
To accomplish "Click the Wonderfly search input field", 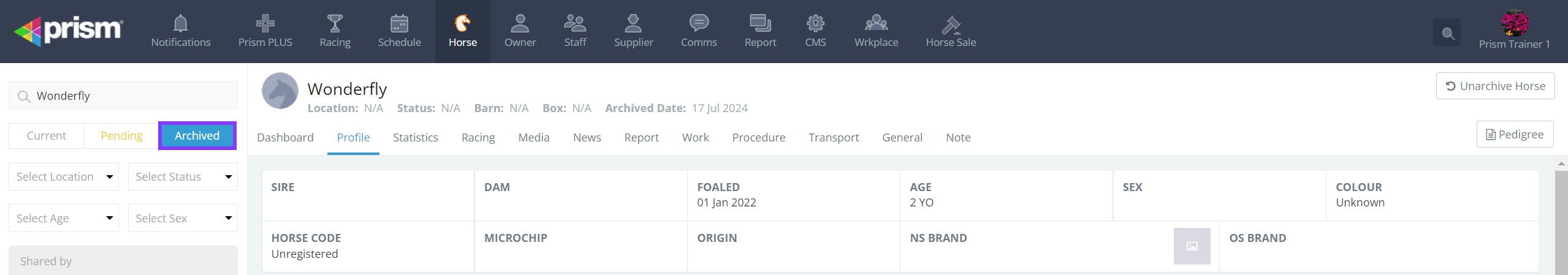I will 132,96.
